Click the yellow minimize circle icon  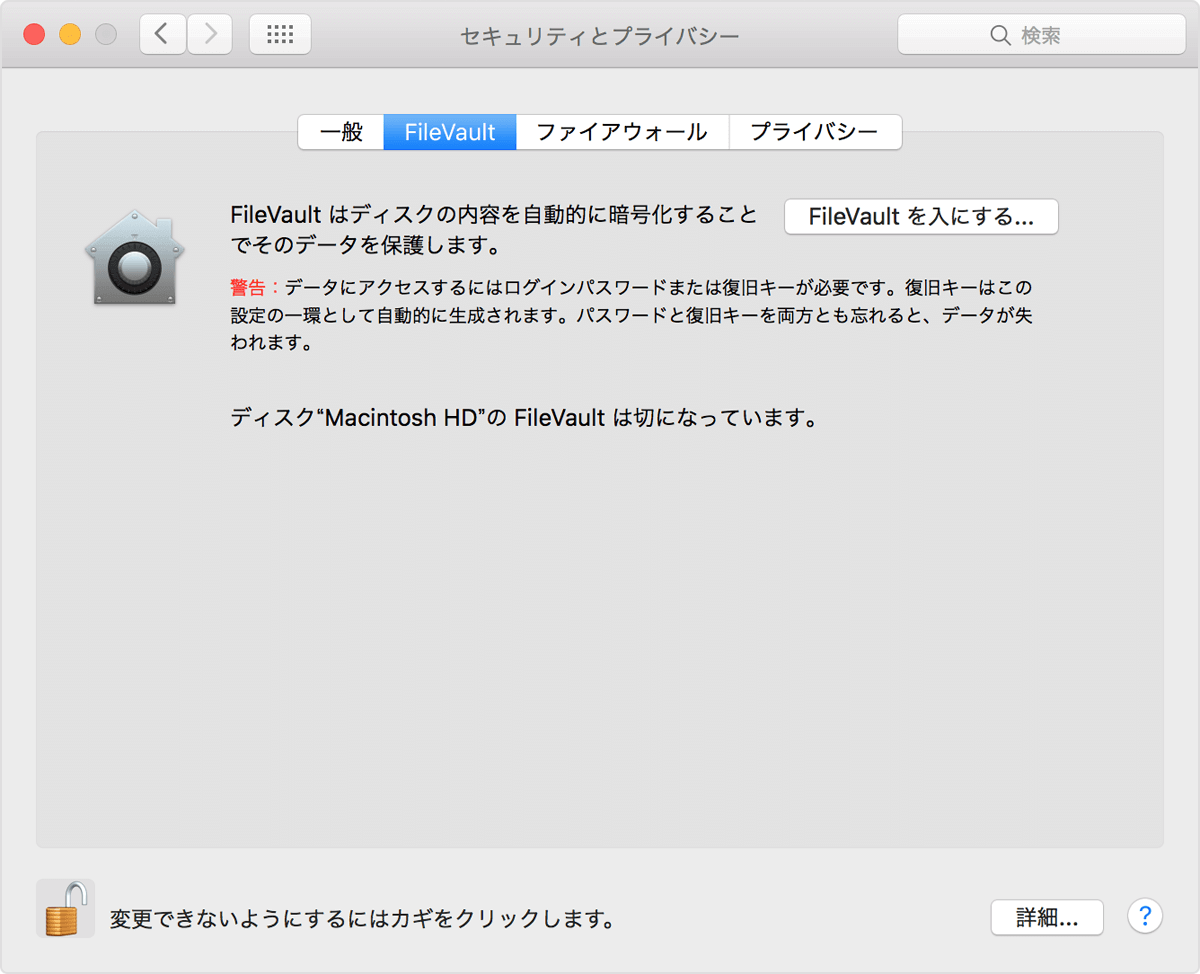[x=67, y=32]
